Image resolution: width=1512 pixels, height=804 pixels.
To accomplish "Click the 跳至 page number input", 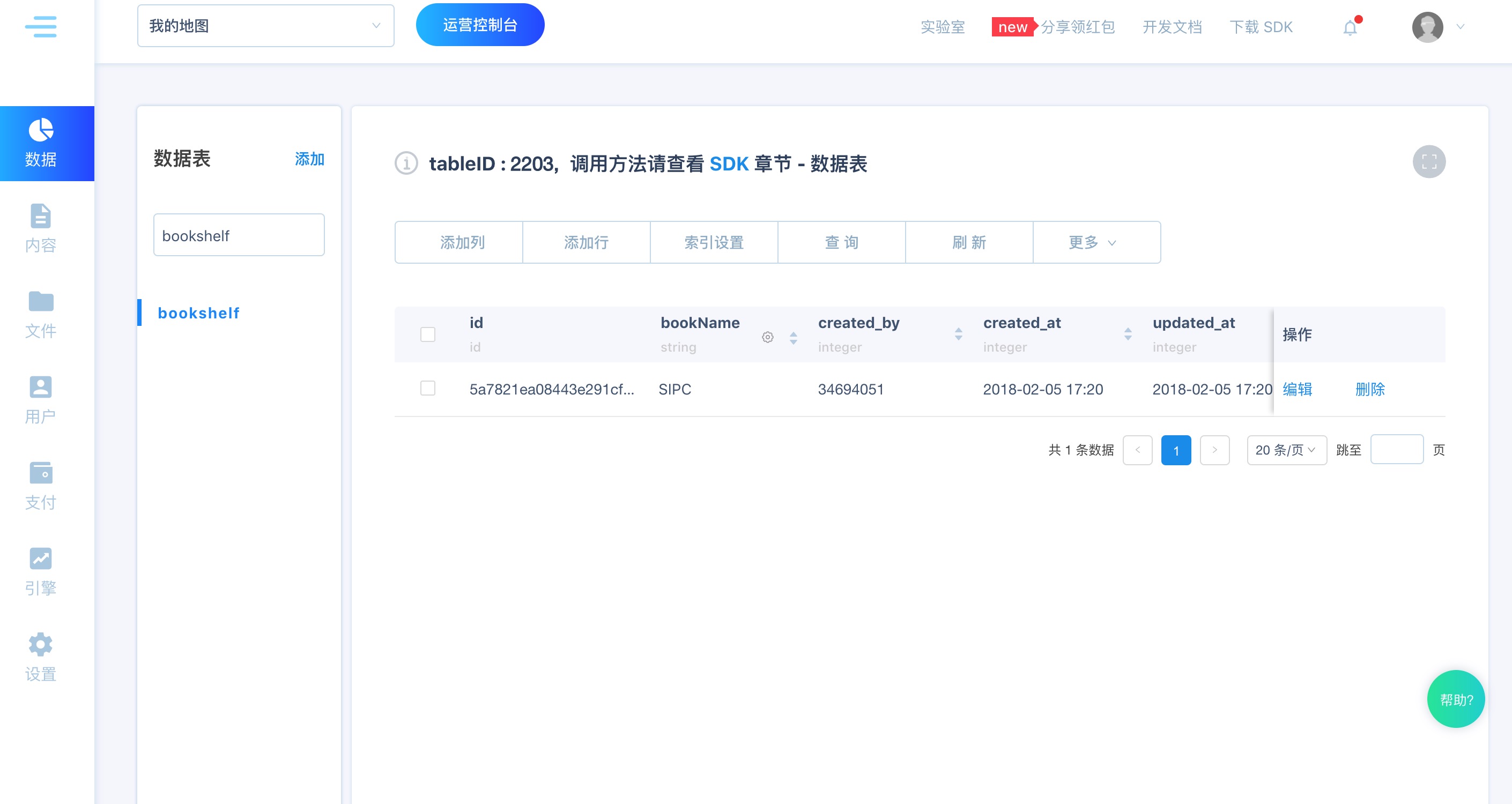I will tap(1396, 450).
